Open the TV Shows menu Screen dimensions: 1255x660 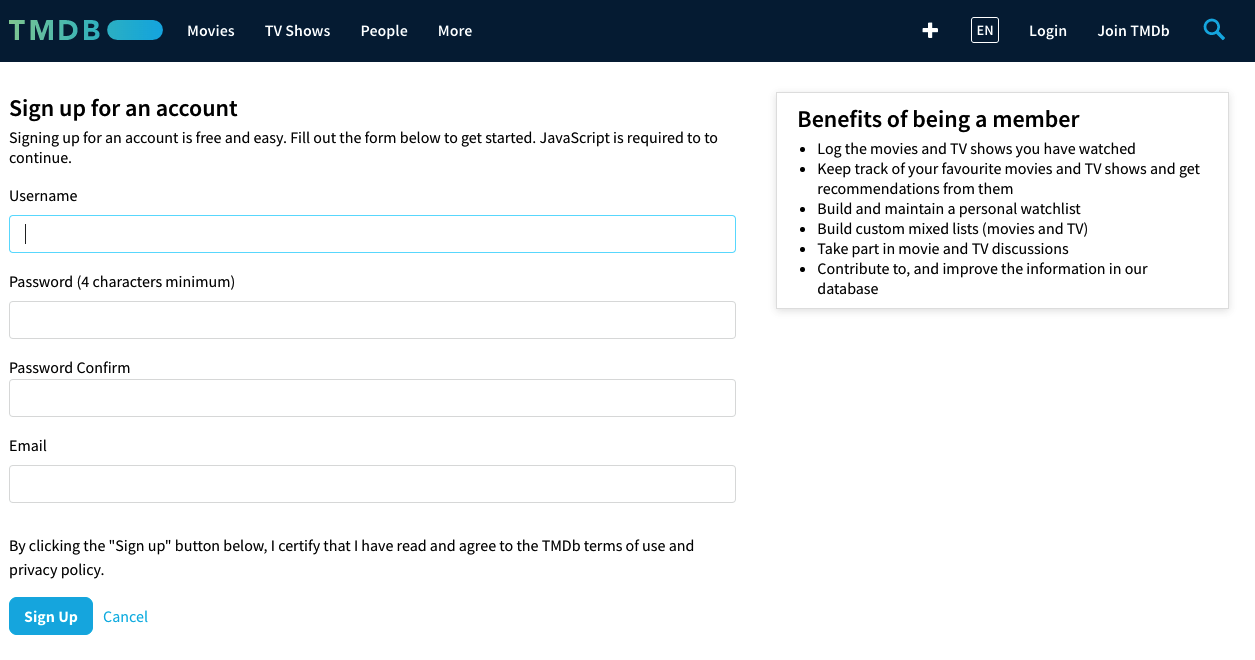pyautogui.click(x=297, y=31)
